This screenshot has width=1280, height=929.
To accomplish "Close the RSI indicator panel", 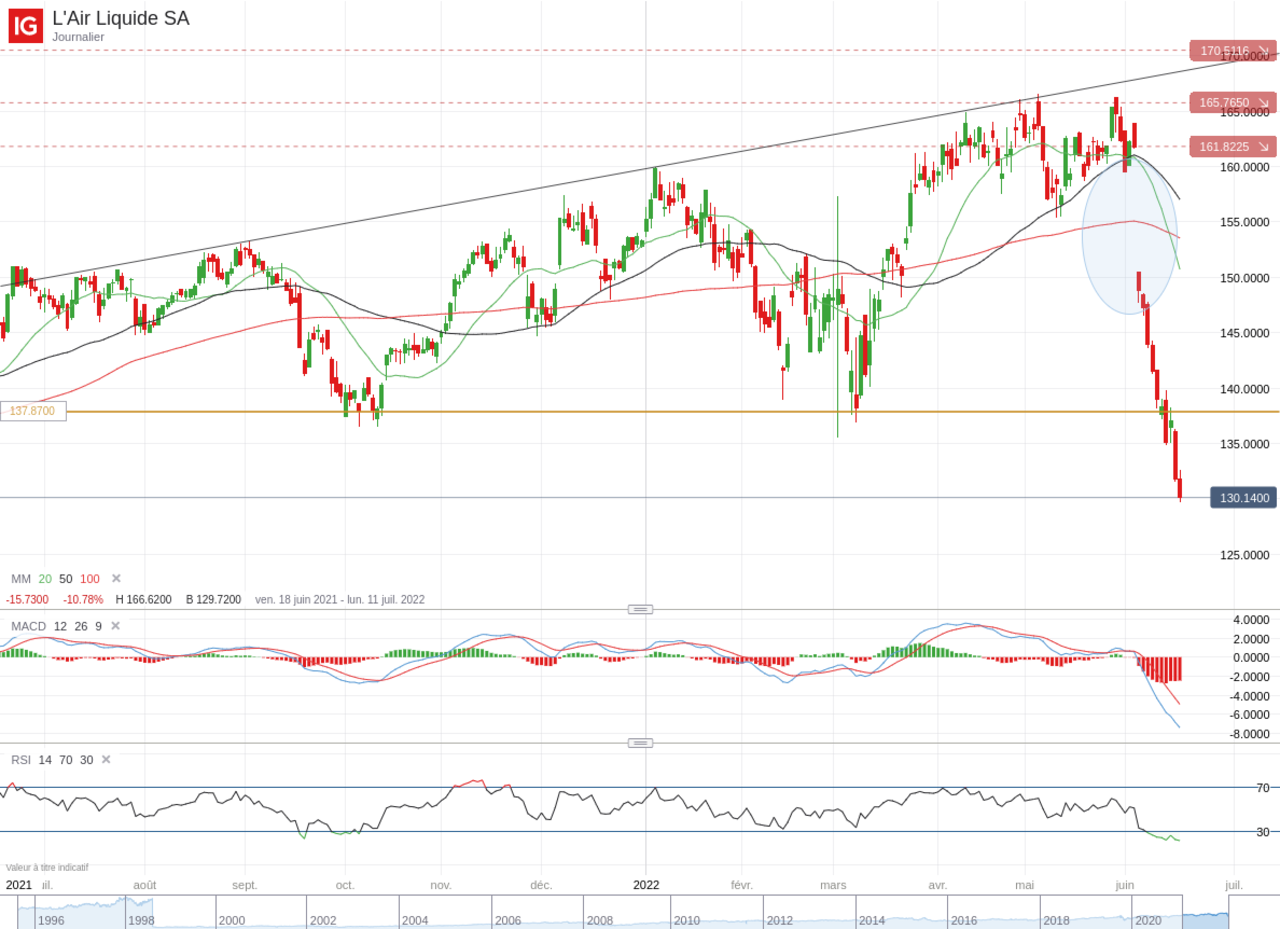I will 106,760.
